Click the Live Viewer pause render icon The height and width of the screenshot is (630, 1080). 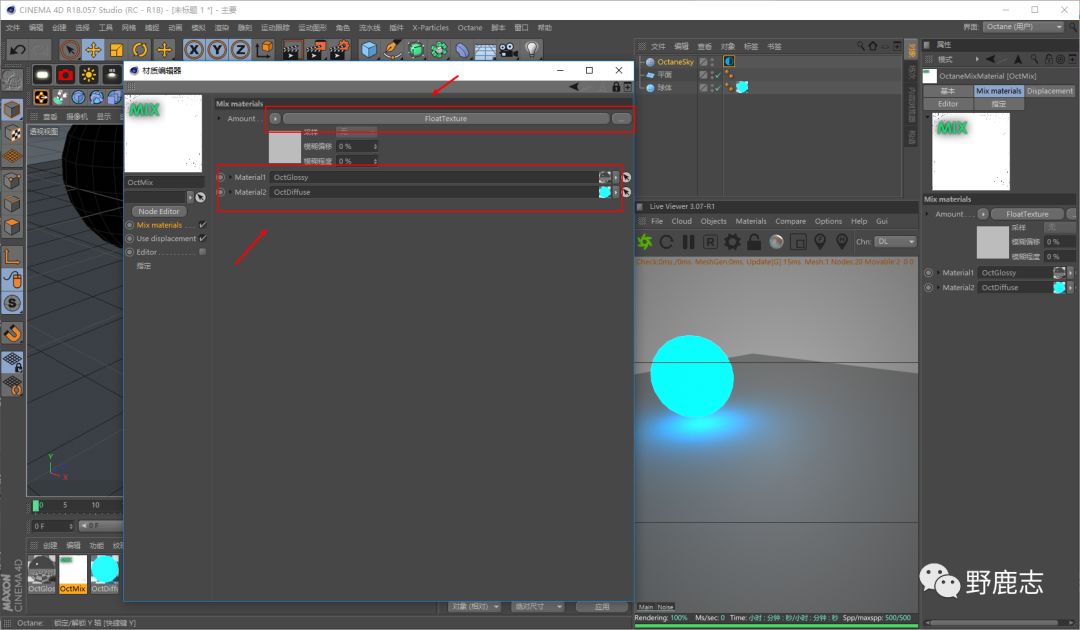[x=688, y=241]
